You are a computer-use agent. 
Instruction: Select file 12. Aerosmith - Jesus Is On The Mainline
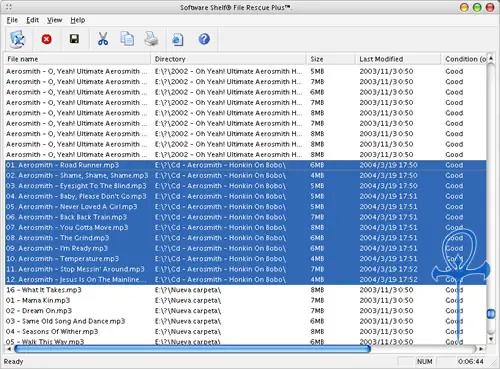[x=76, y=279]
